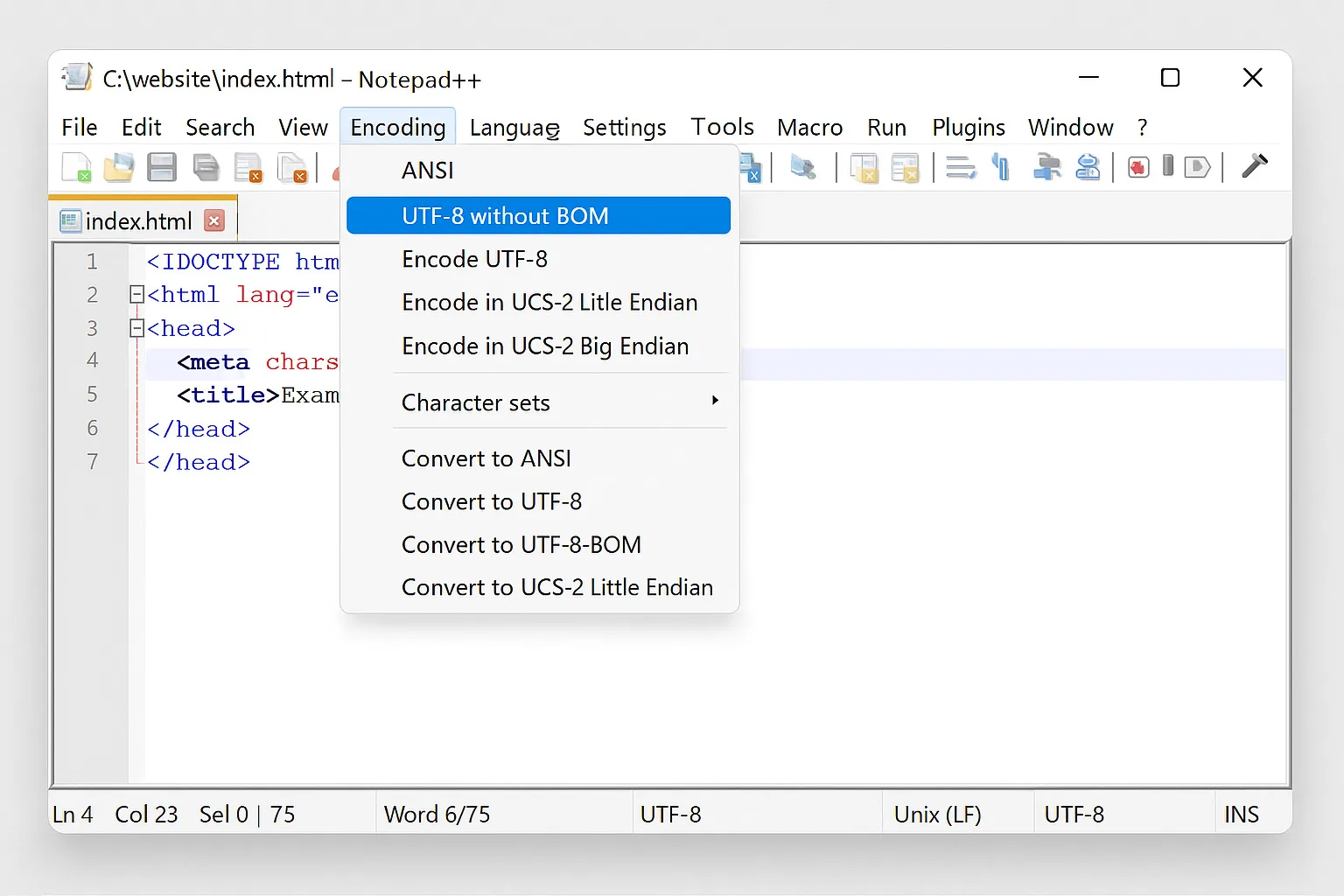Click Convert to UTF-8-BOM
1344x896 pixels.
(x=538, y=544)
